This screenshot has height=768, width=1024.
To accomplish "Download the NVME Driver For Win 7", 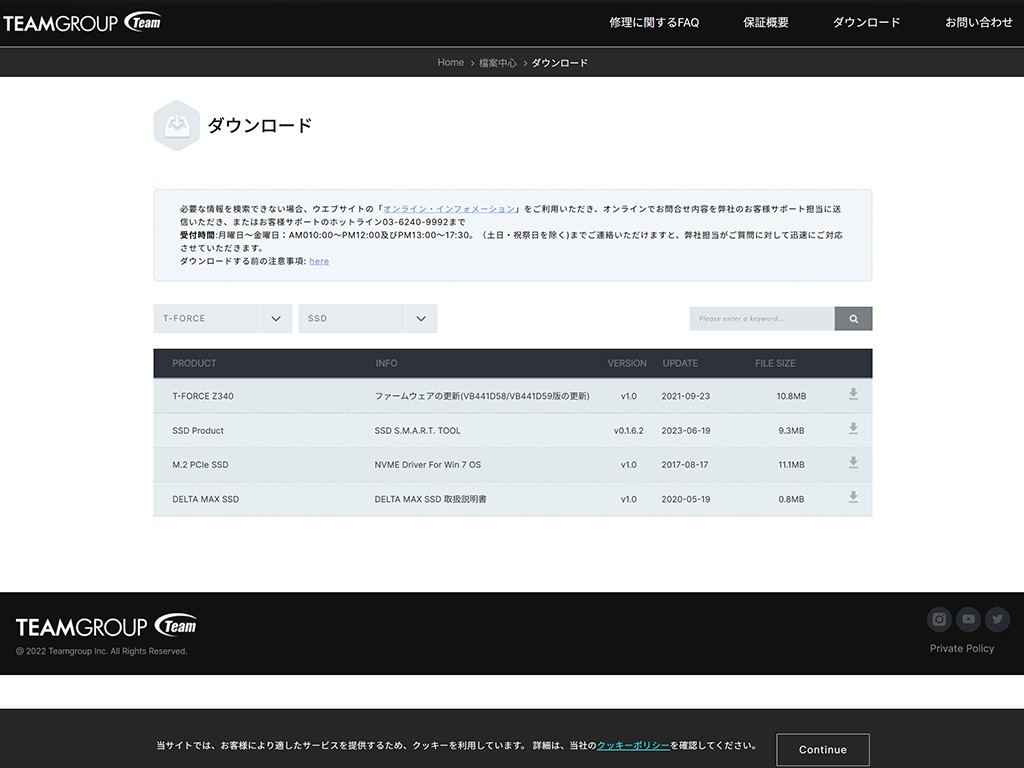I will click(x=853, y=463).
